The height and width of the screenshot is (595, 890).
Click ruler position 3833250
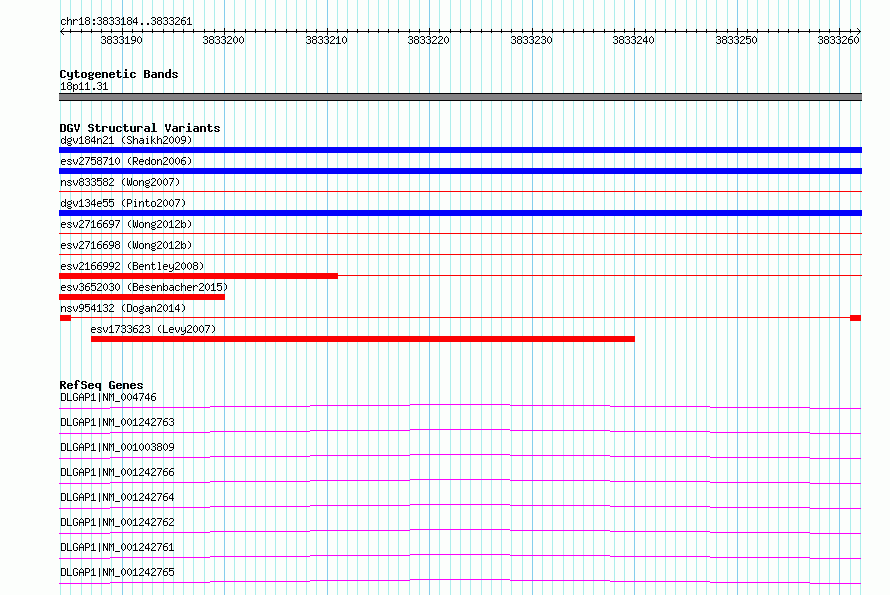(x=736, y=40)
